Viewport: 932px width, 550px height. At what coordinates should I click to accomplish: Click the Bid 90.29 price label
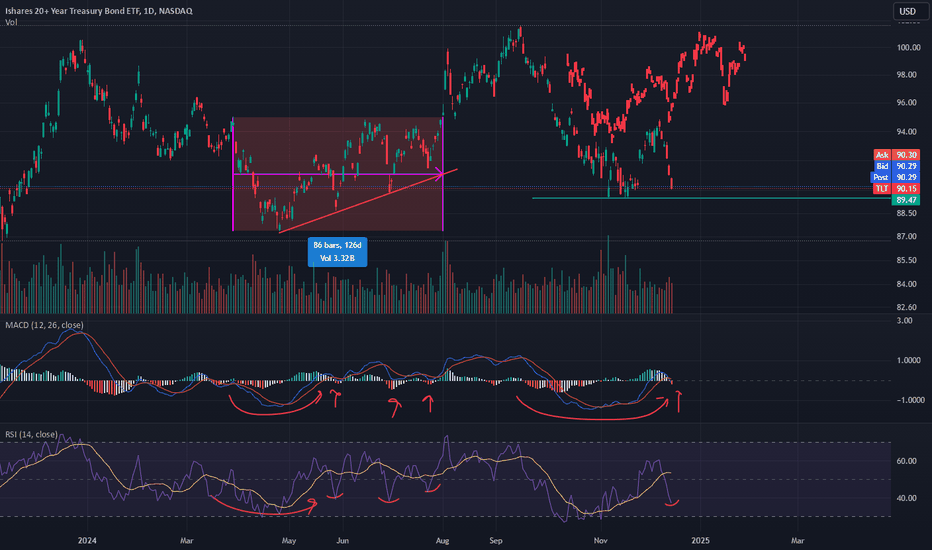point(896,166)
